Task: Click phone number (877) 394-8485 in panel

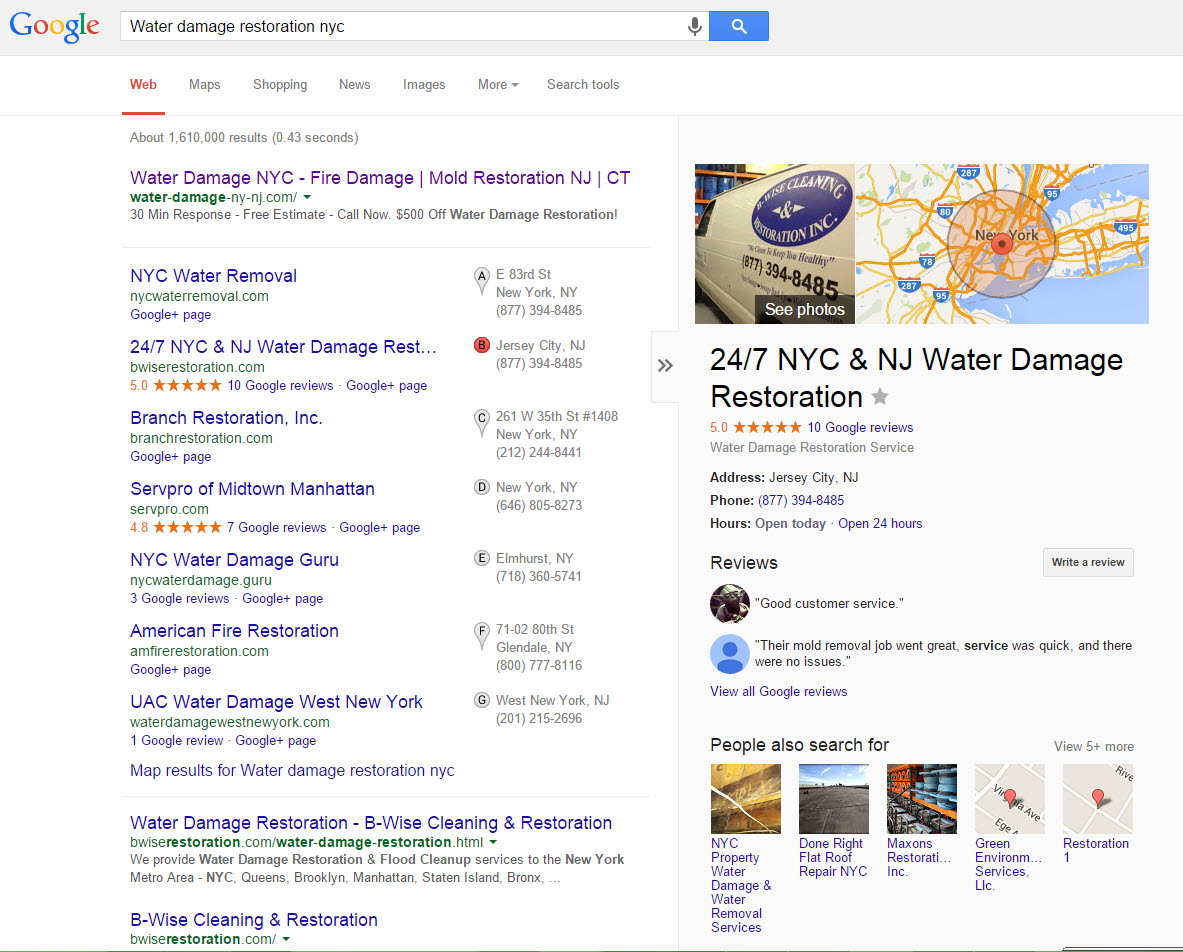Action: 800,500
